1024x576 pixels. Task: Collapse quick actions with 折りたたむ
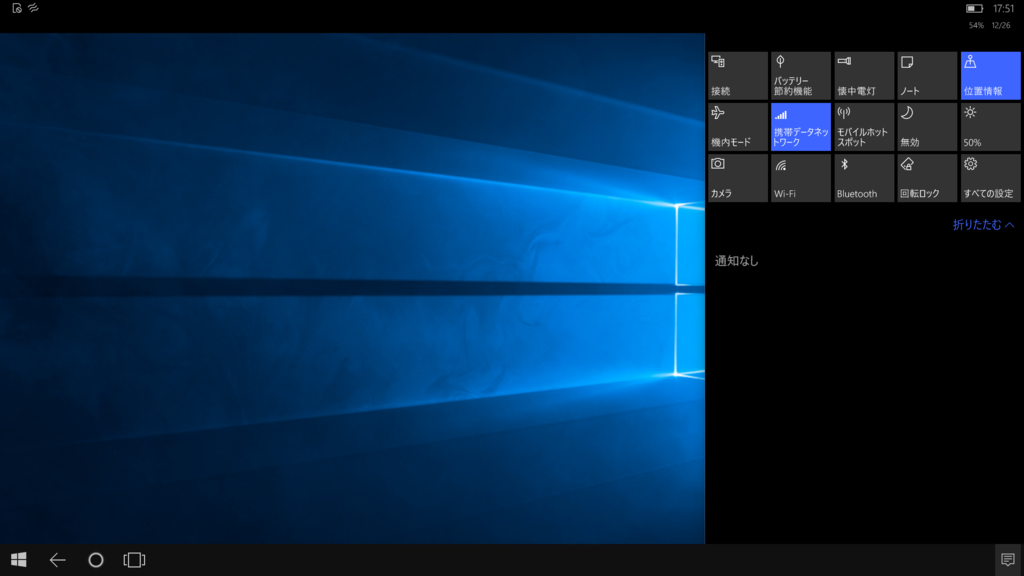tap(984, 225)
